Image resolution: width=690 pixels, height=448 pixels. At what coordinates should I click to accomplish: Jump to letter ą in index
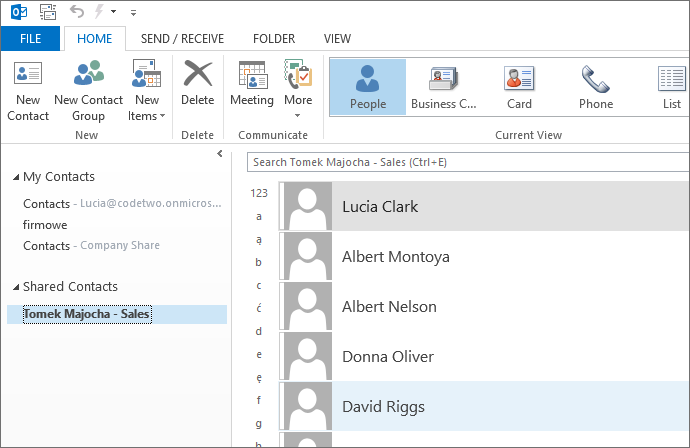[259, 240]
